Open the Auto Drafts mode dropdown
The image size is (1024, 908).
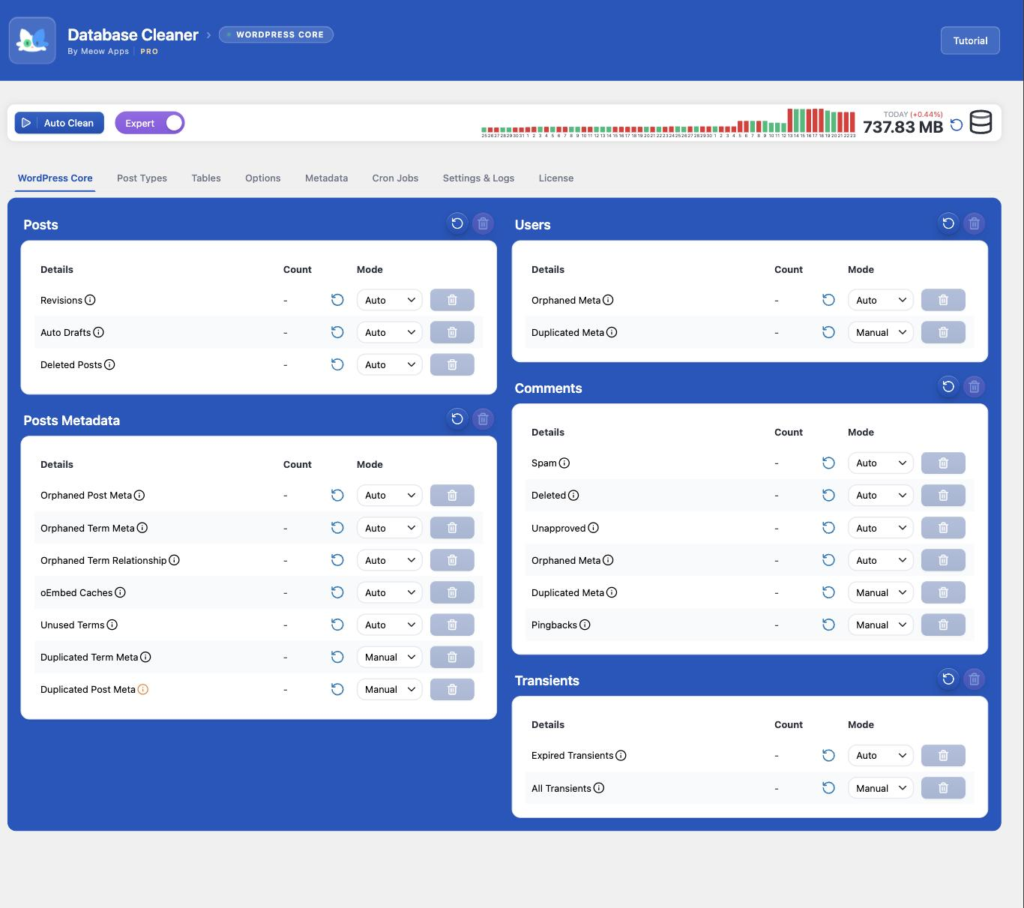click(389, 332)
